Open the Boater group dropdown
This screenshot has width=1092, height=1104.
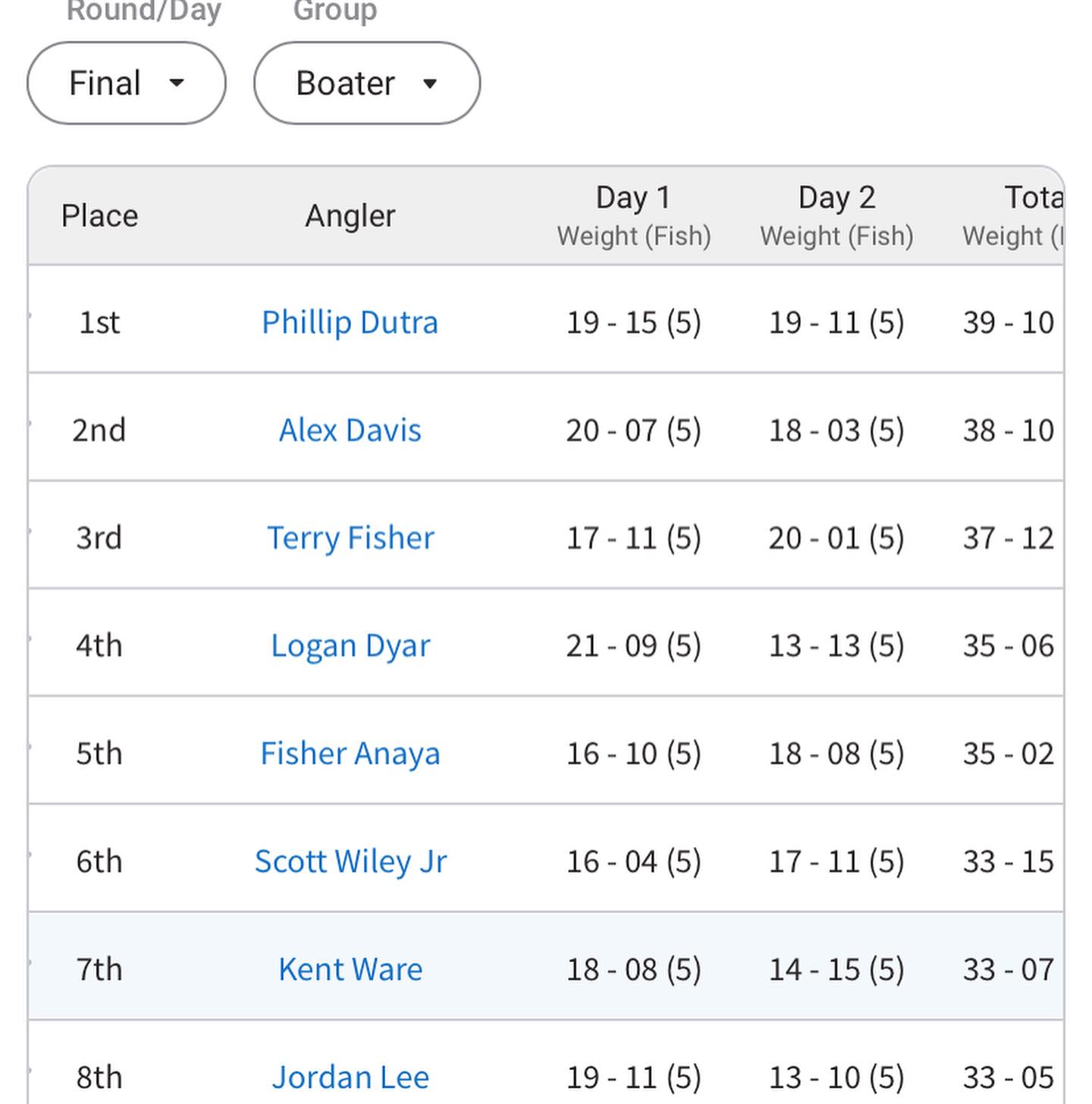(x=367, y=83)
